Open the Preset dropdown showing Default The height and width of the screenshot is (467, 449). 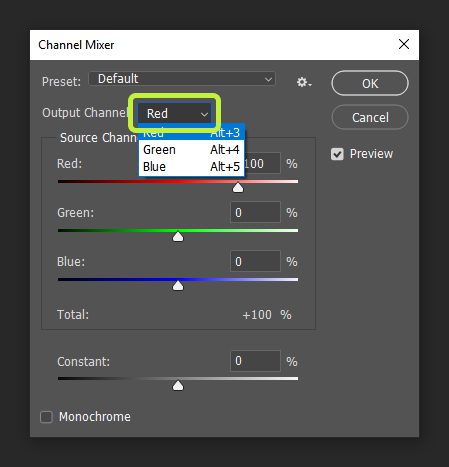(182, 79)
